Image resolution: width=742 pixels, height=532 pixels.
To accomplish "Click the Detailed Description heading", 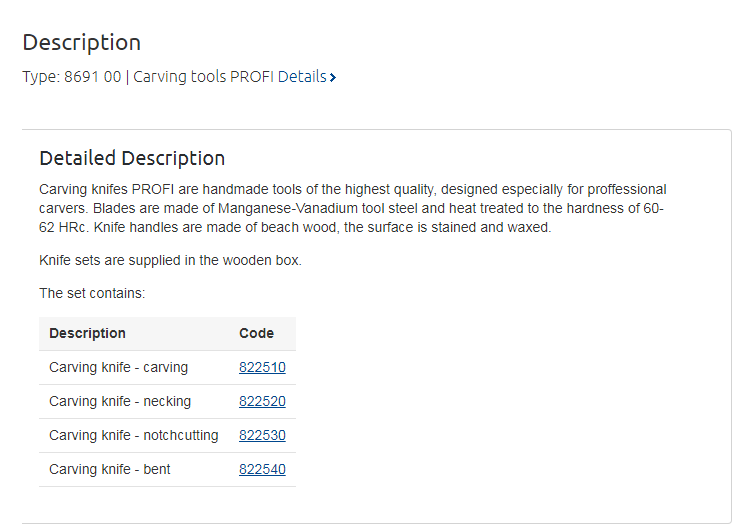I will [132, 158].
